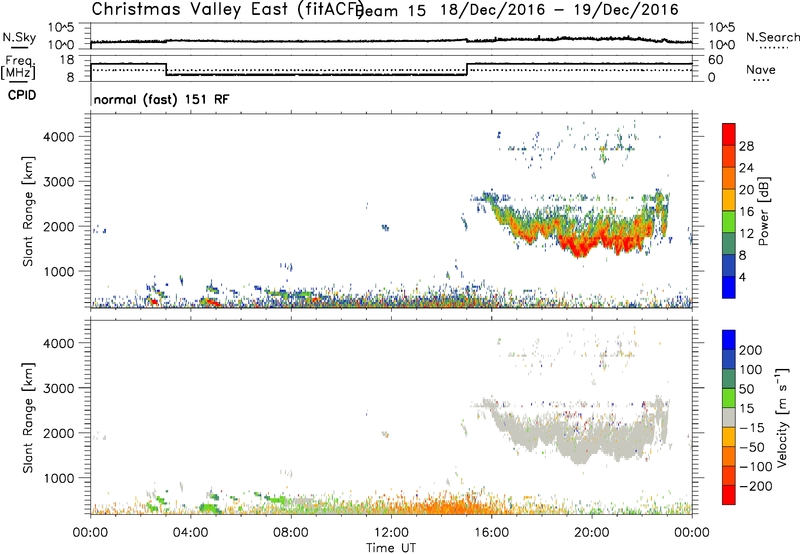Click "4000" tick of the power panel

tap(59, 137)
